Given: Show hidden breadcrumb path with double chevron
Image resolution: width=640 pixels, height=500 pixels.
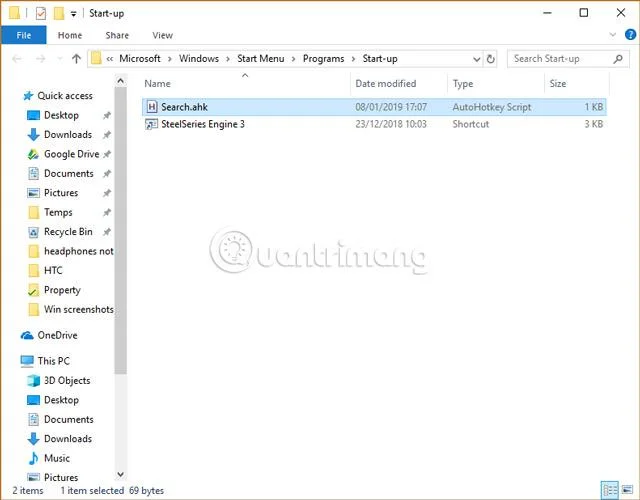Looking at the screenshot, I should pos(110,59).
